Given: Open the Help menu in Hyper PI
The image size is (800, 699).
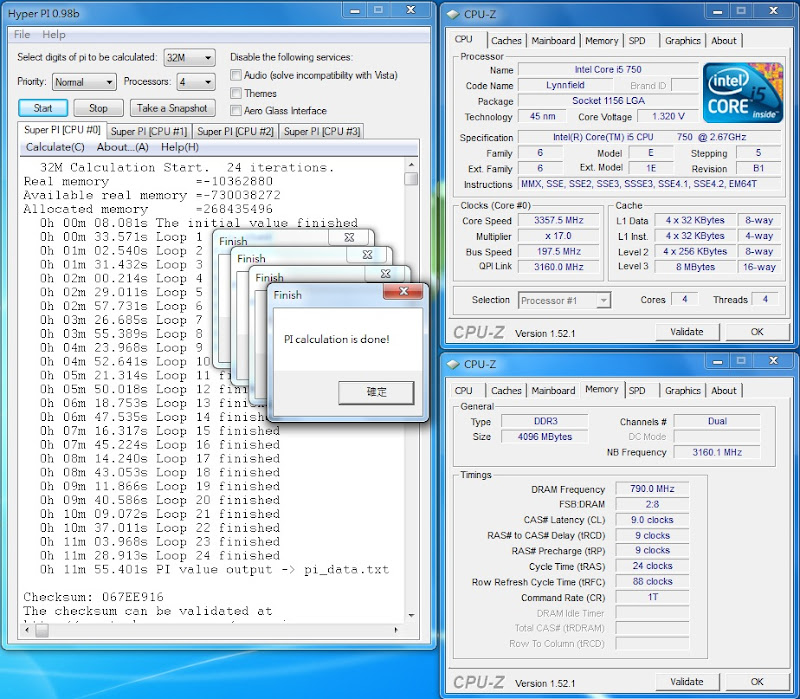Looking at the screenshot, I should (x=54, y=34).
